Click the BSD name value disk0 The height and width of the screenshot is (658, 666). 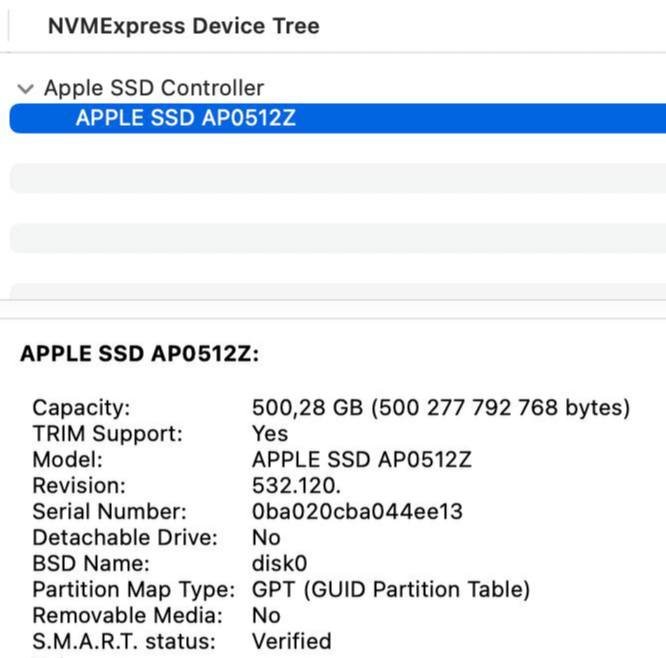tap(279, 564)
